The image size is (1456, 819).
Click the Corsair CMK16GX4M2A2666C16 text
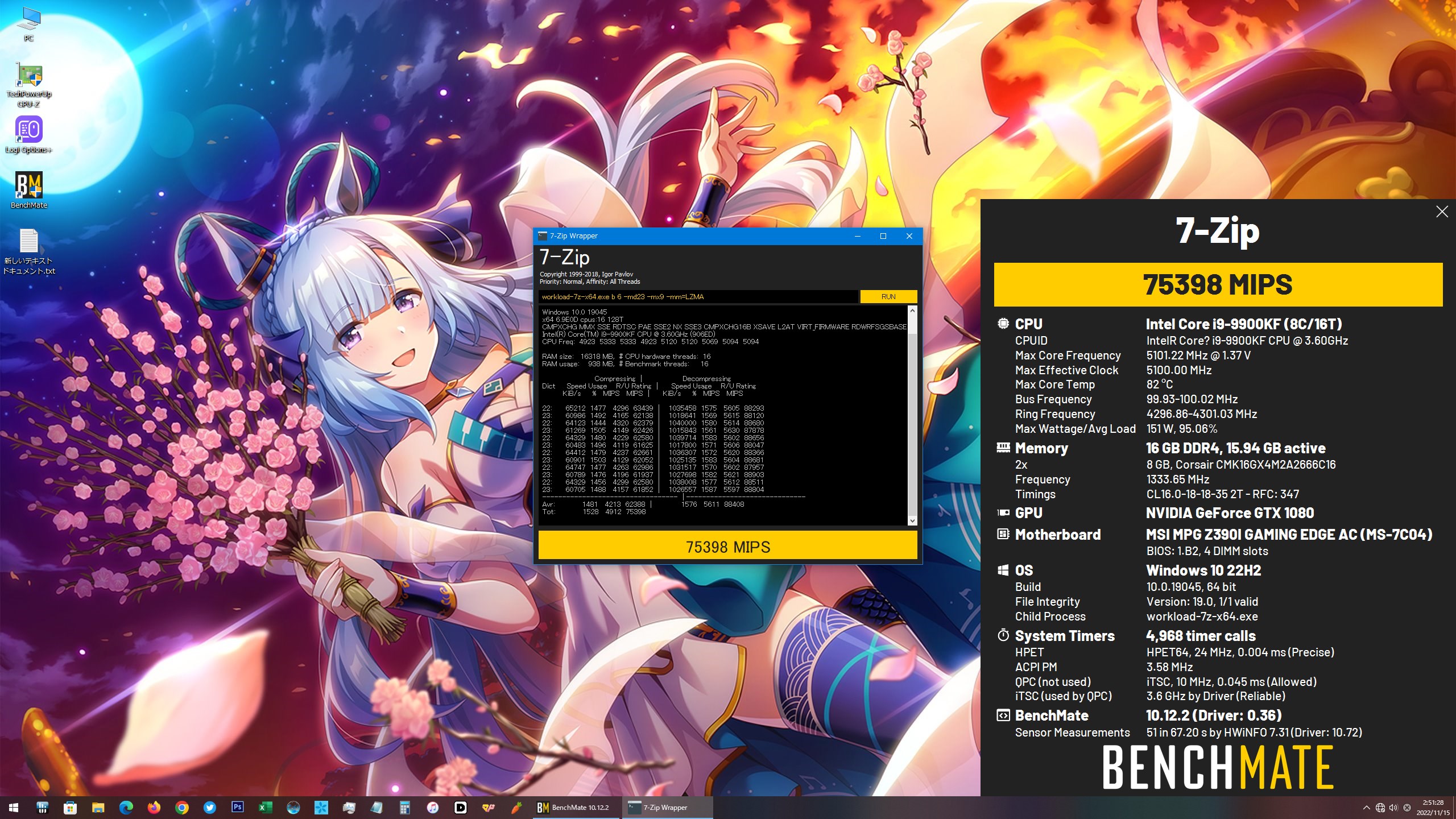[x=1241, y=465]
